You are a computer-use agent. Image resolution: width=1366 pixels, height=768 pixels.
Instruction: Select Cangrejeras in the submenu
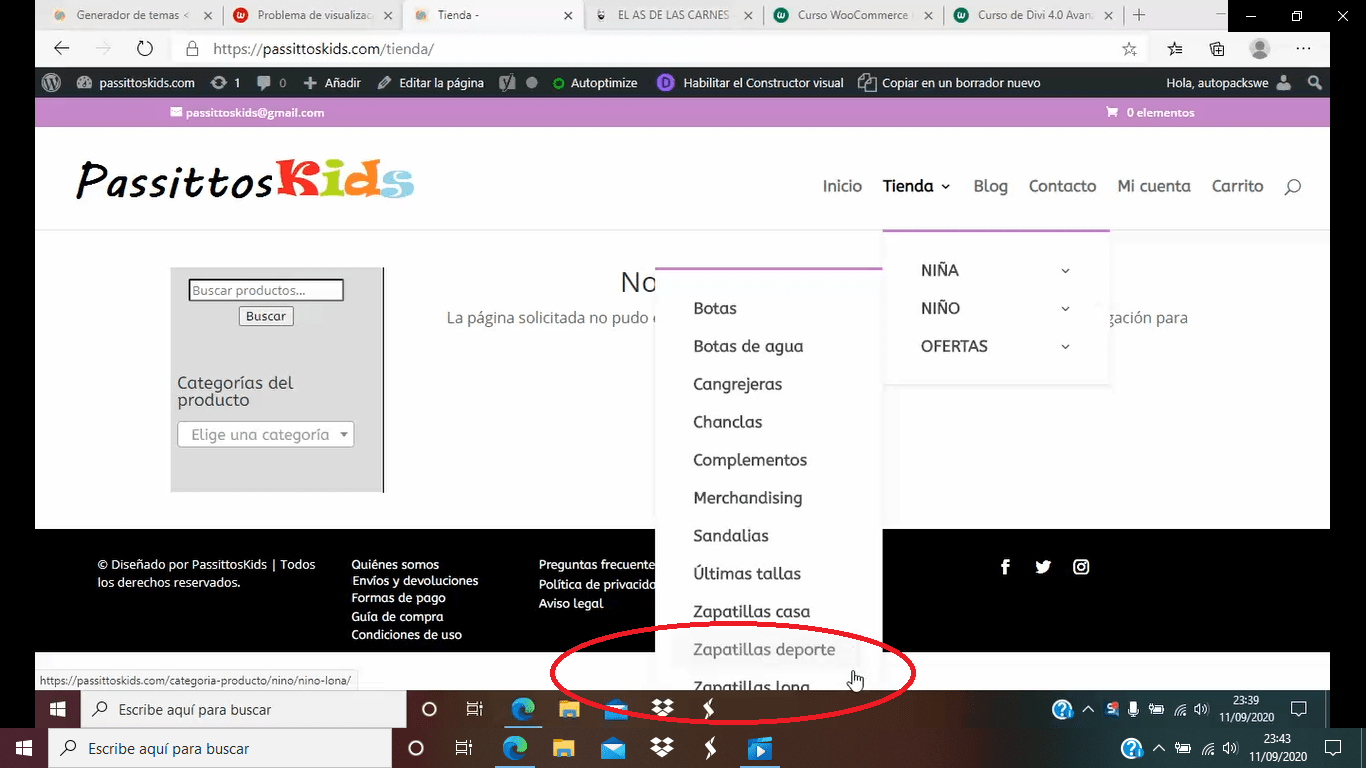pos(738,384)
